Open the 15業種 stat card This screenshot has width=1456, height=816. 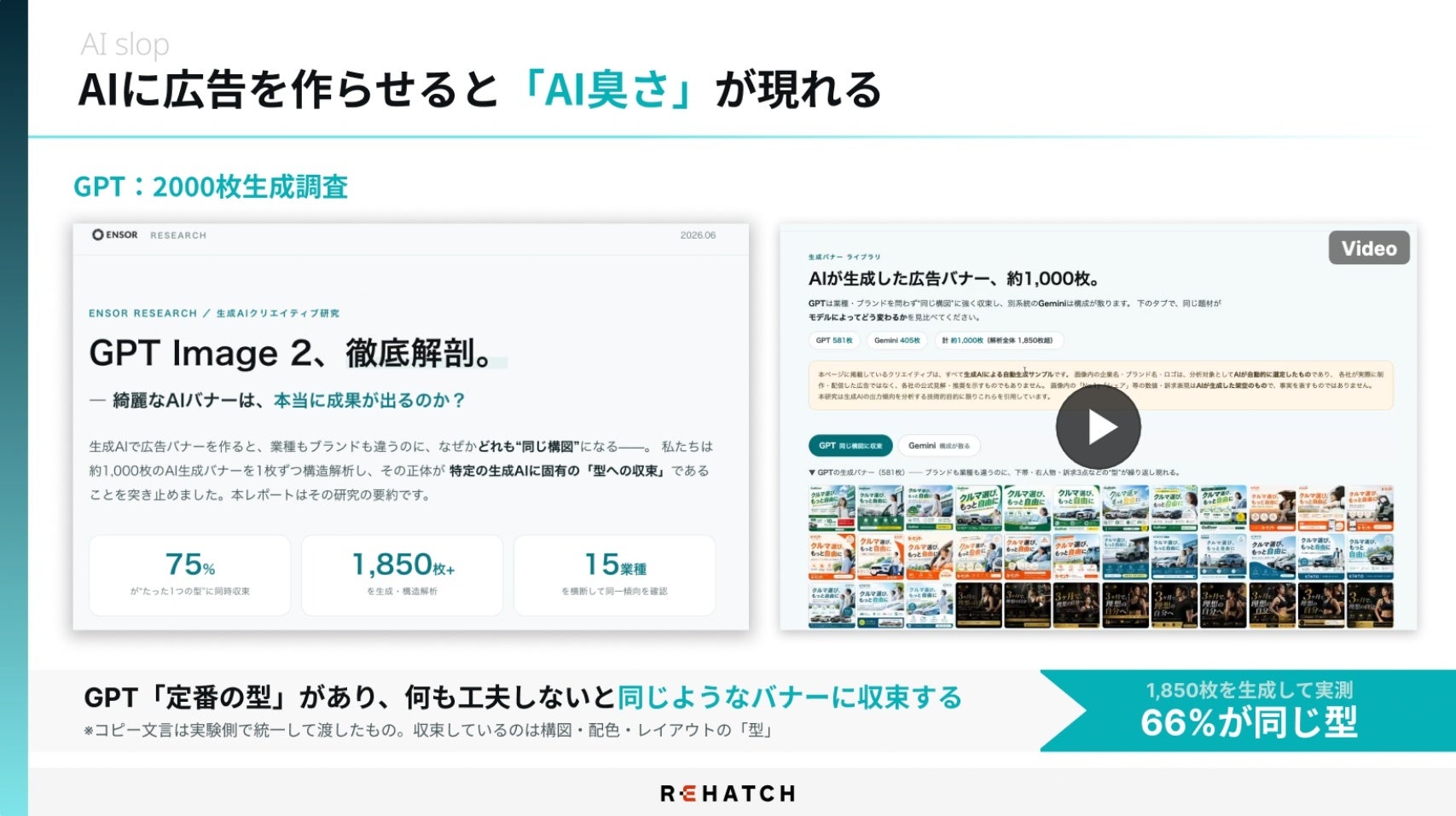(614, 575)
